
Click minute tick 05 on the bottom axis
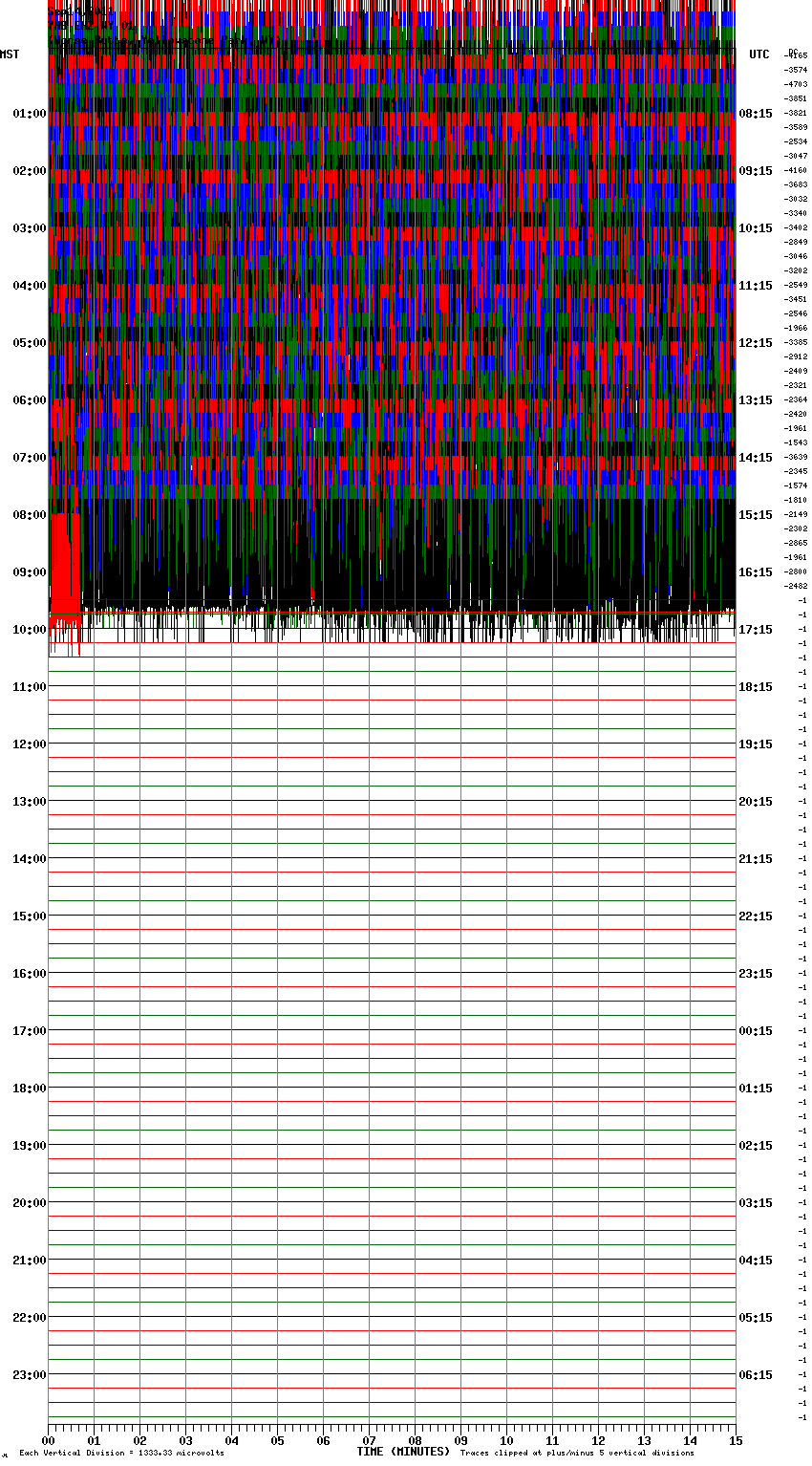pos(277,1440)
